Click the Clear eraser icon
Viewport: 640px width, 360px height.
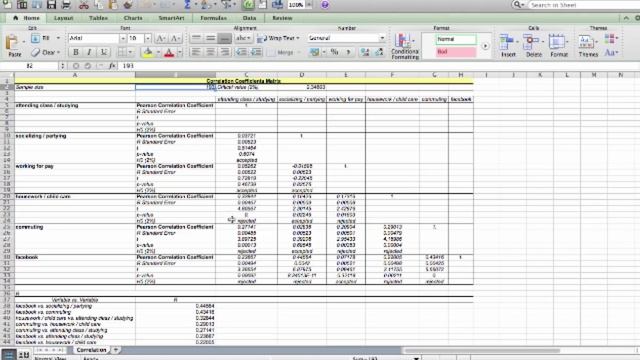pyautogui.click(x=36, y=52)
